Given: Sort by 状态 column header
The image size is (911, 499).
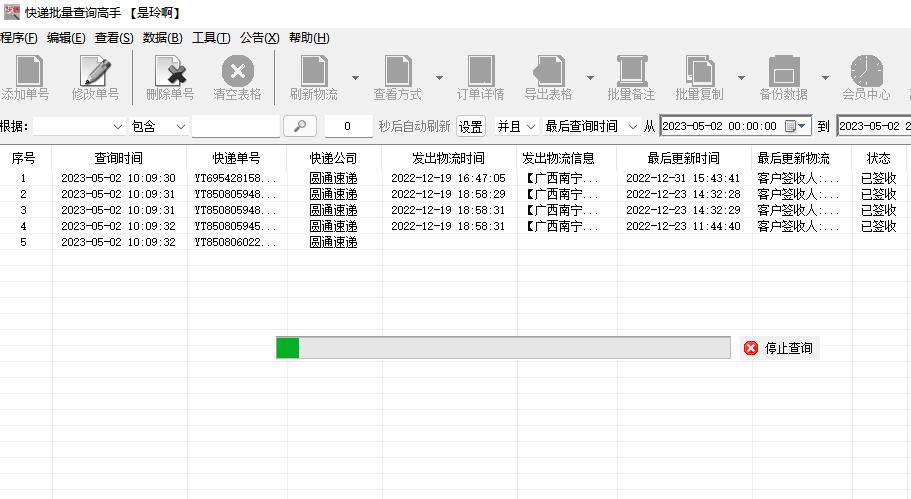Looking at the screenshot, I should 878,158.
